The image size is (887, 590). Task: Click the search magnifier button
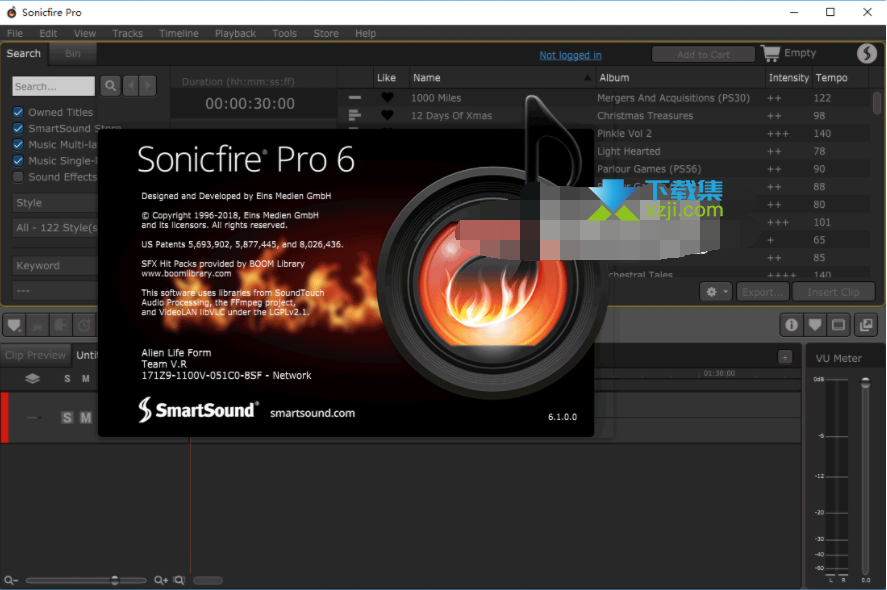pyautogui.click(x=110, y=86)
